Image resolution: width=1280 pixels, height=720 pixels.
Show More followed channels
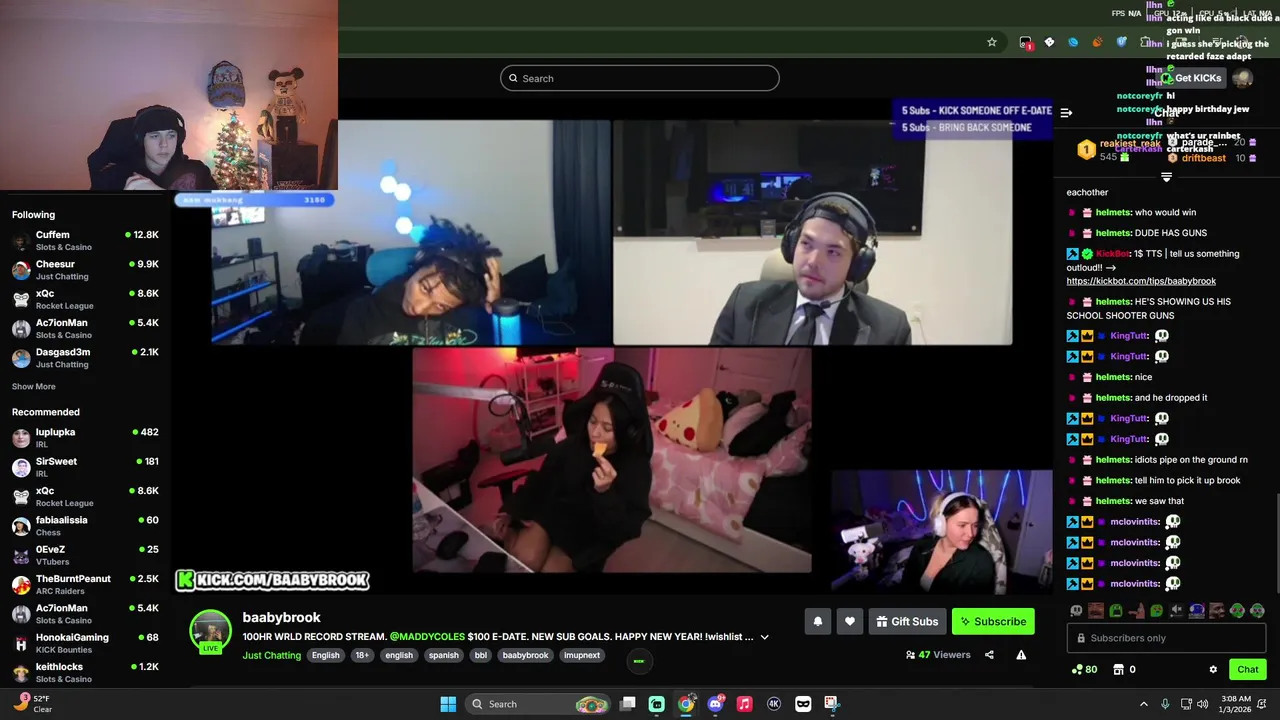(x=34, y=386)
